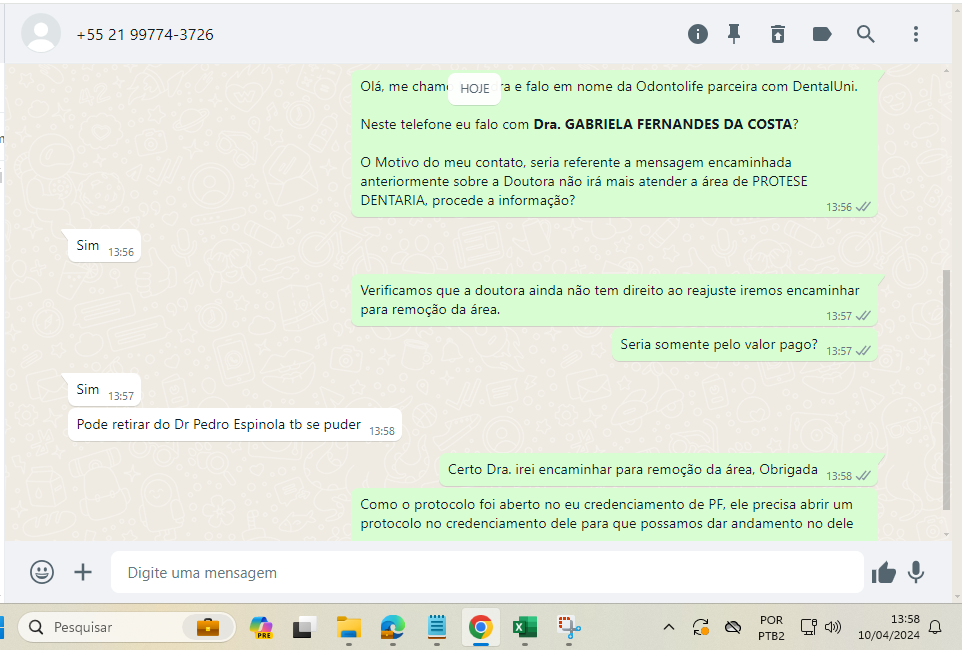Open volume speaker tray icon

point(833,627)
